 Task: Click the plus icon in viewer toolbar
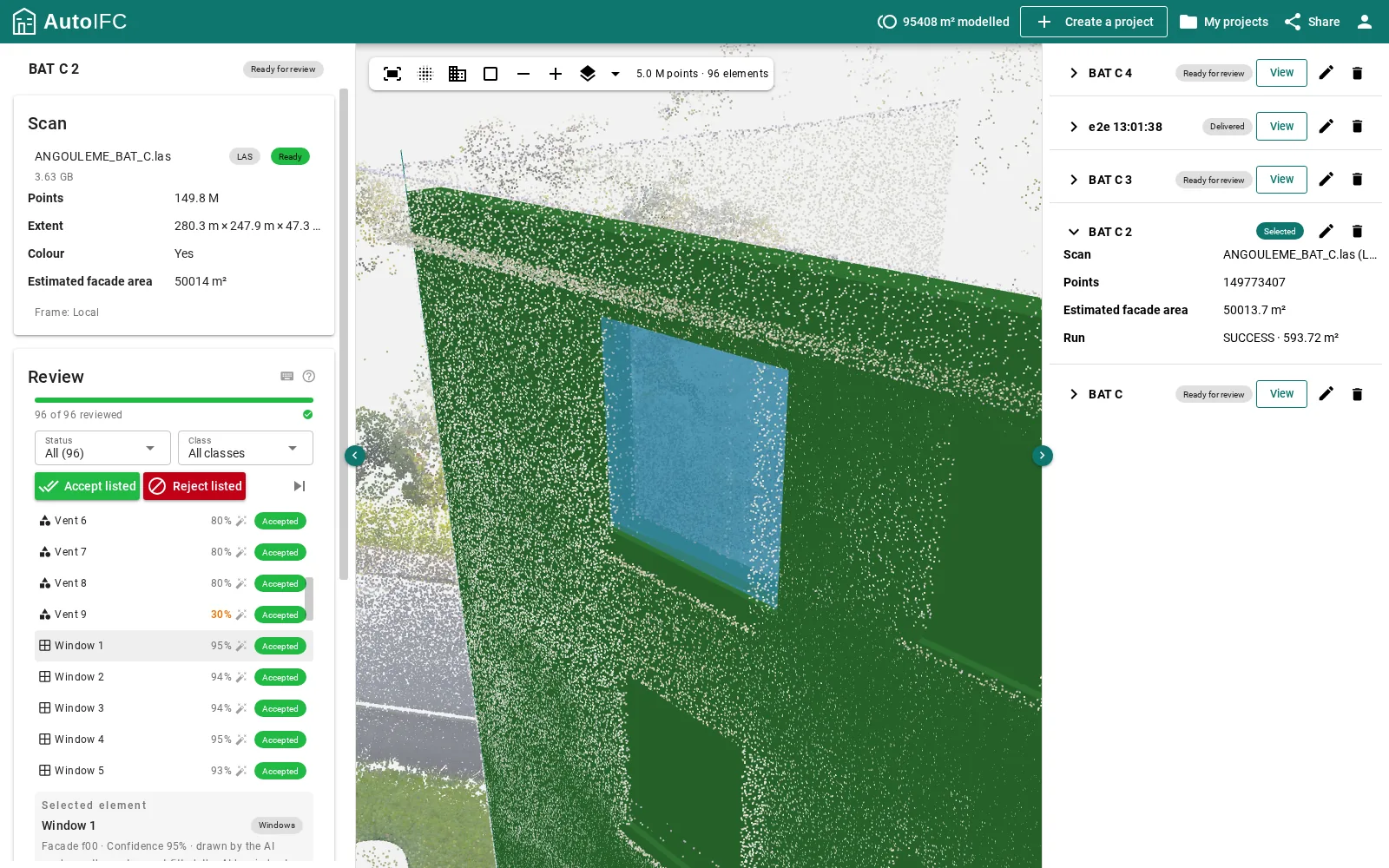[556, 74]
